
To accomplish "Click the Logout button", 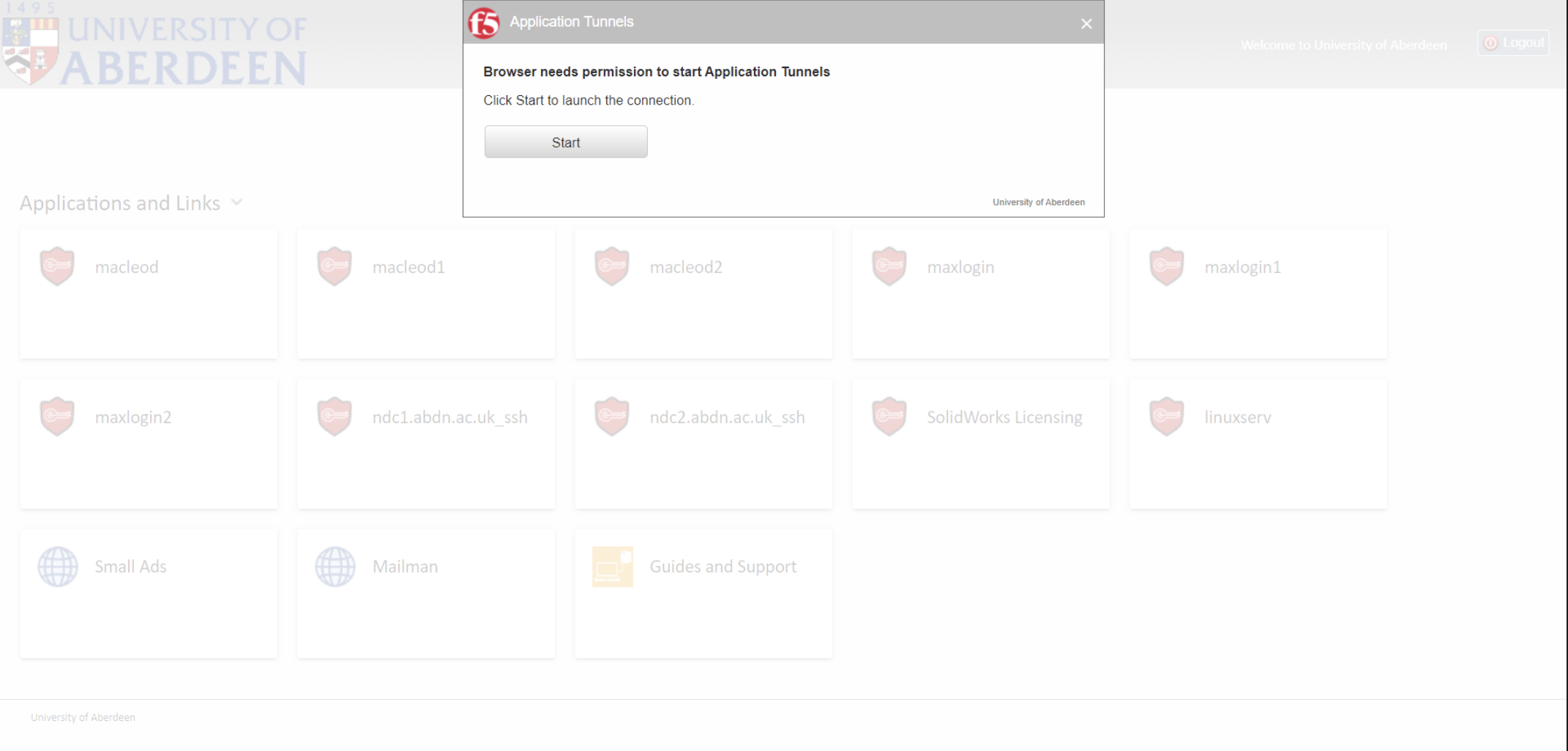I will click(1514, 43).
